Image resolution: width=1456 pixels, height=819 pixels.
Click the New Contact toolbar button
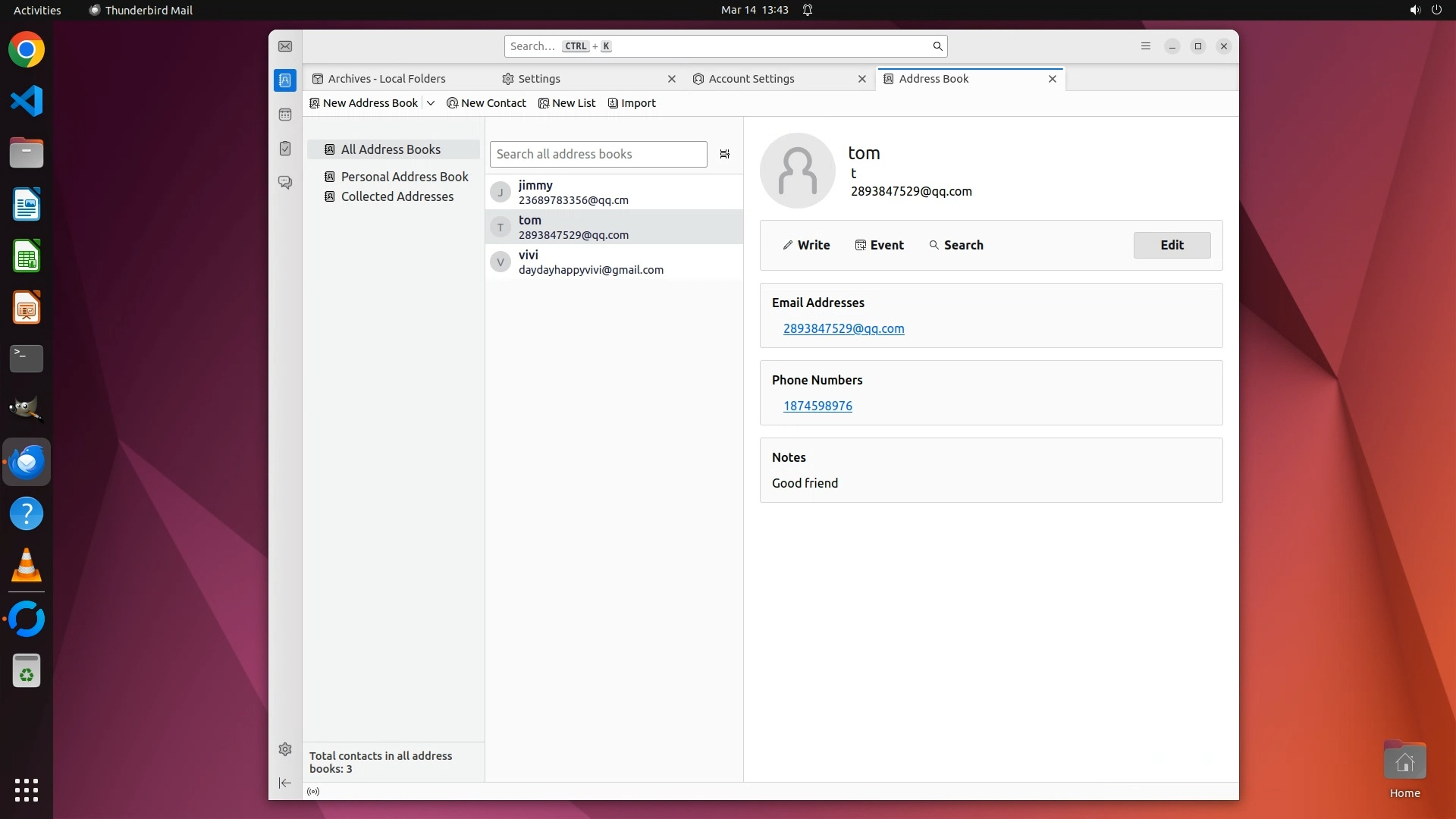coord(486,103)
